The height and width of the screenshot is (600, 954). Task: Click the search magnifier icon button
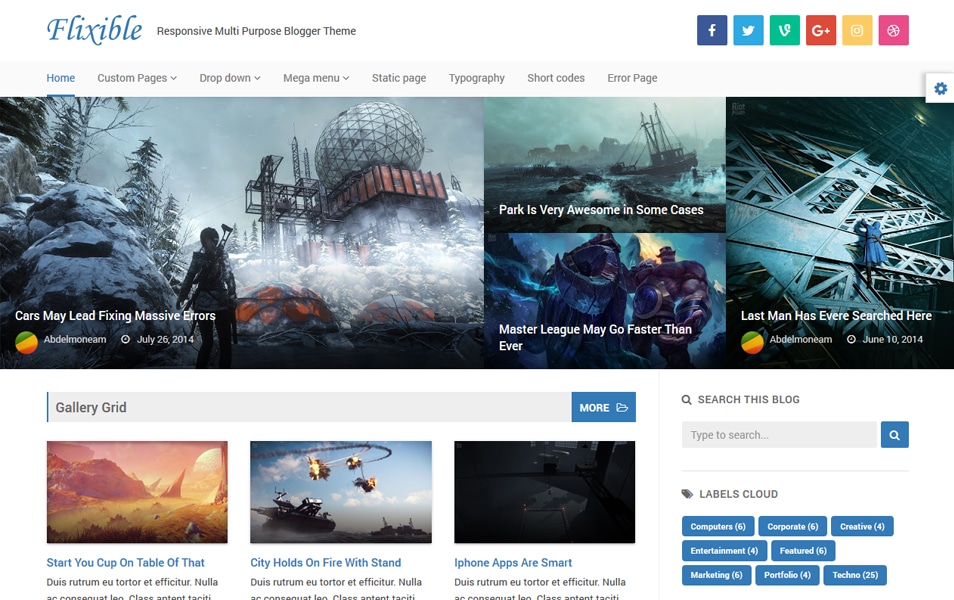click(893, 434)
